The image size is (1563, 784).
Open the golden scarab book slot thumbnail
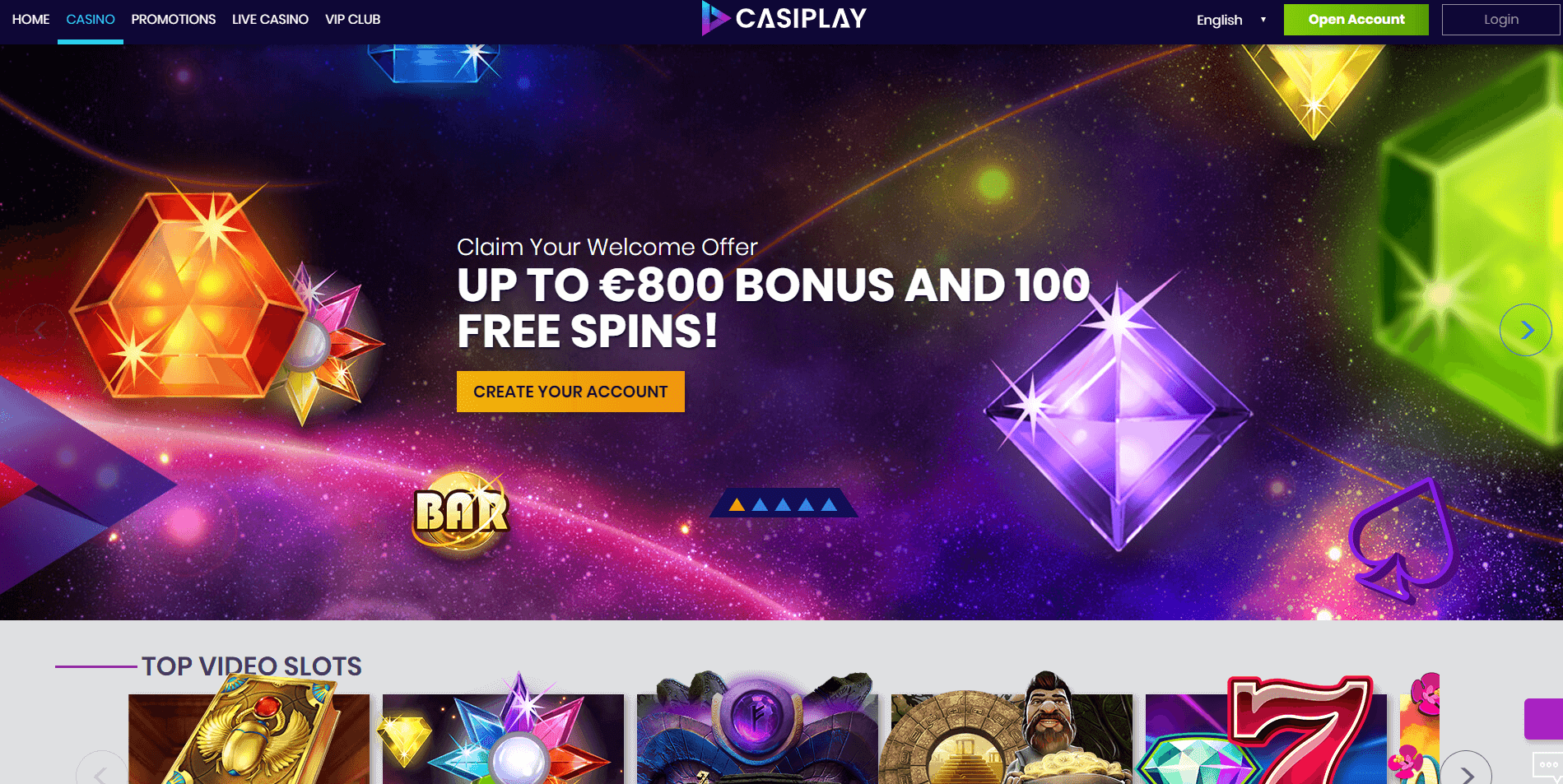pos(249,732)
